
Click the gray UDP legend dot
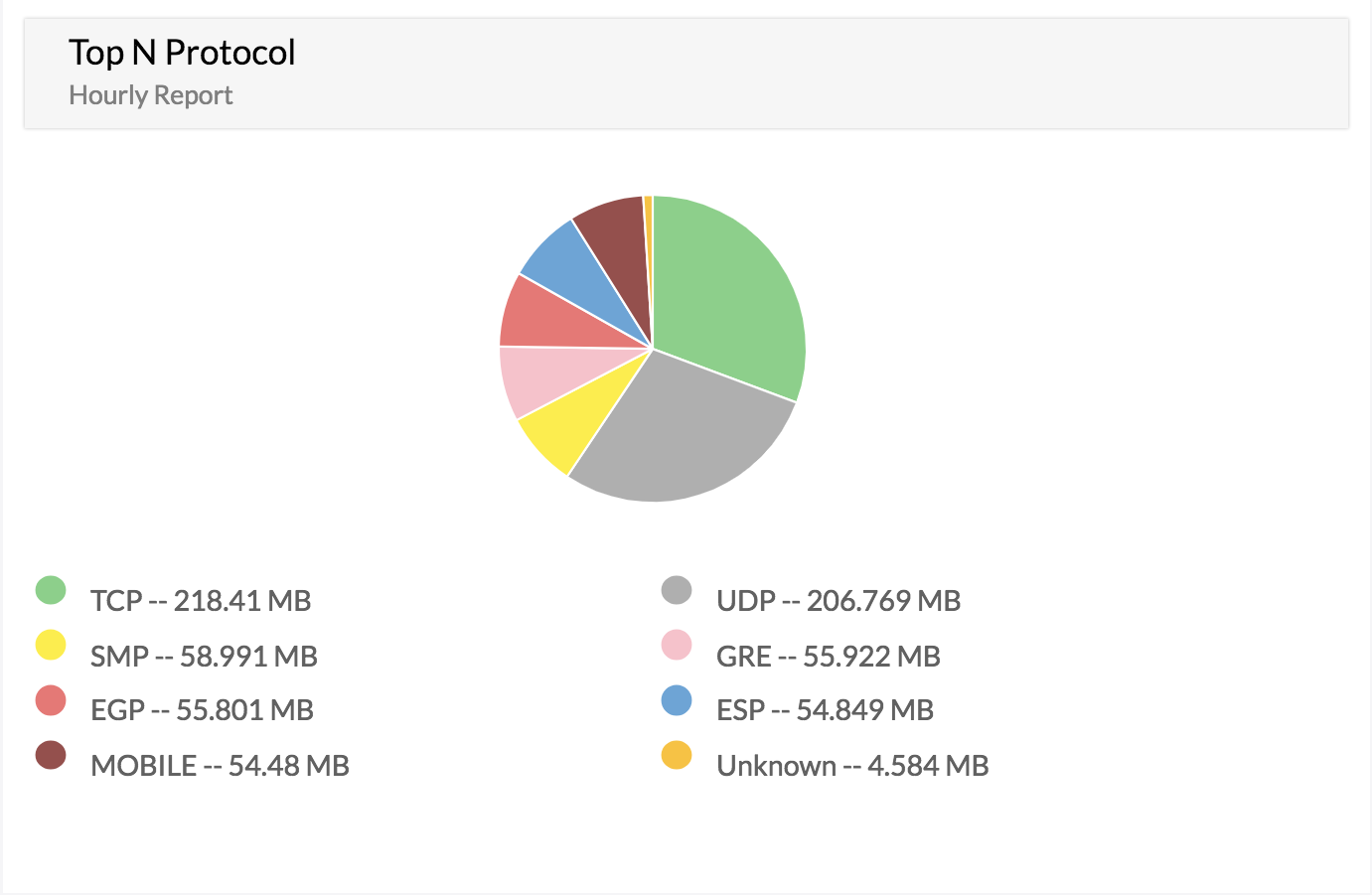coord(677,590)
